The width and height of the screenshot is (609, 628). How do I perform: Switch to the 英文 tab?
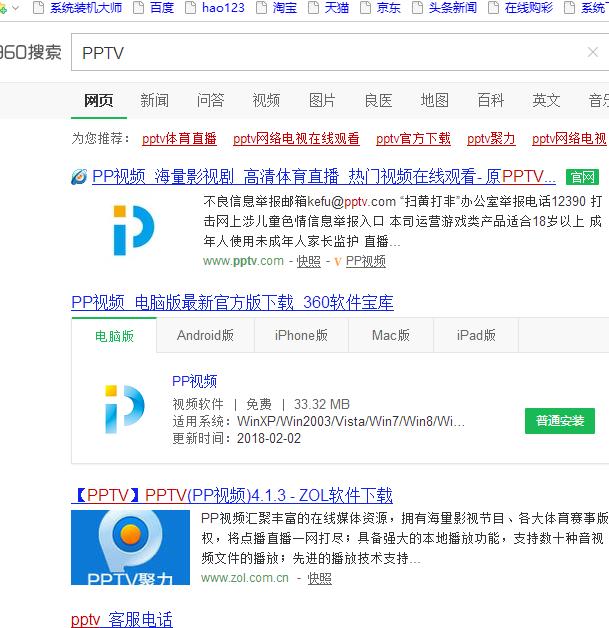point(547,100)
